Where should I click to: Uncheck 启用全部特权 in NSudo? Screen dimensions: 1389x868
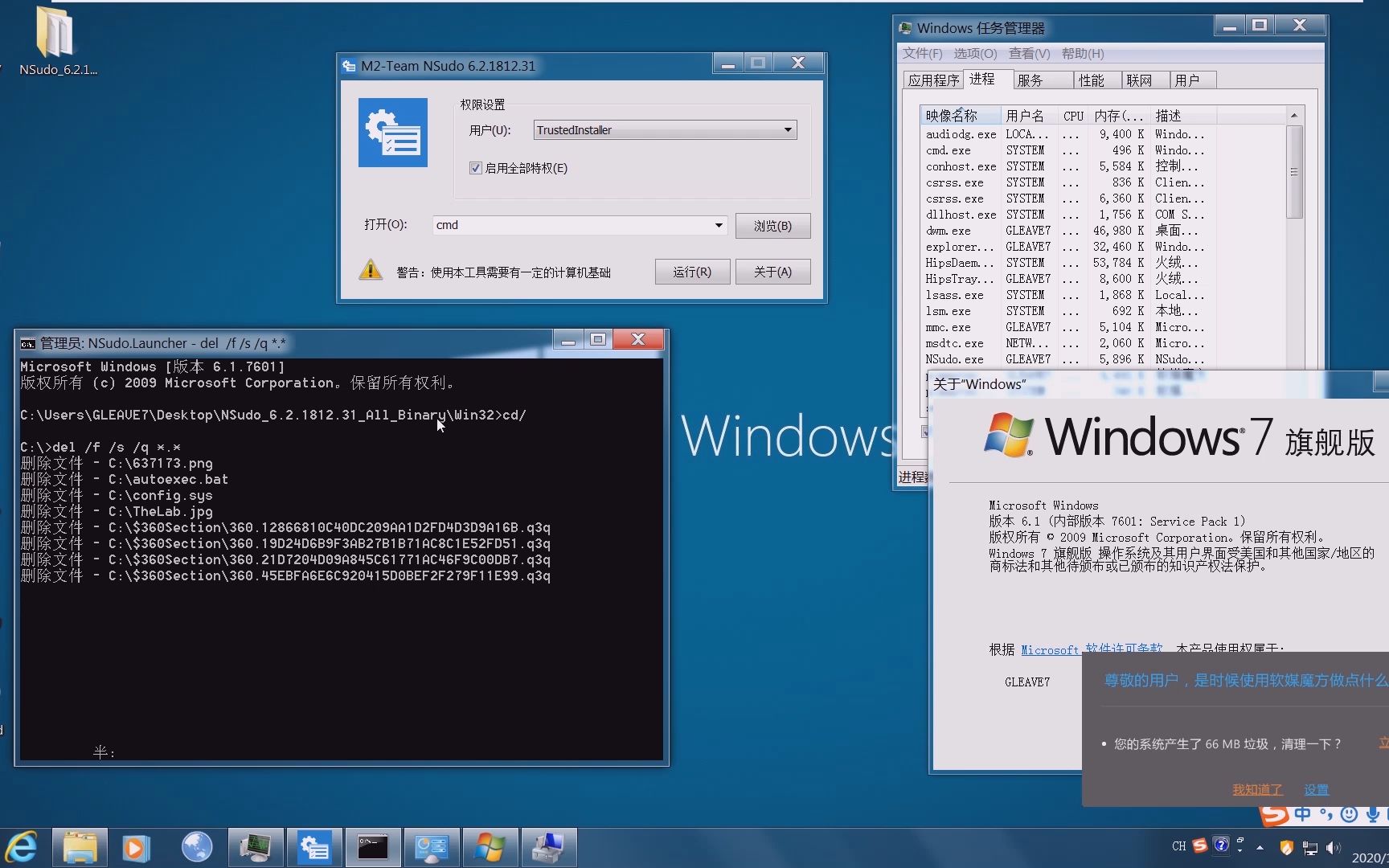click(x=475, y=168)
